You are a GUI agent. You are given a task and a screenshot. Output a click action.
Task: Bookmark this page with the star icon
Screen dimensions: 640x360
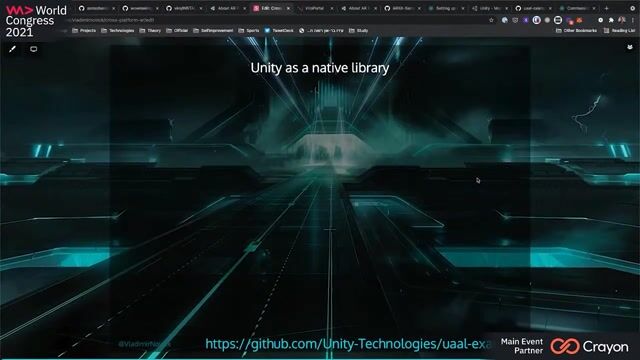pos(491,20)
